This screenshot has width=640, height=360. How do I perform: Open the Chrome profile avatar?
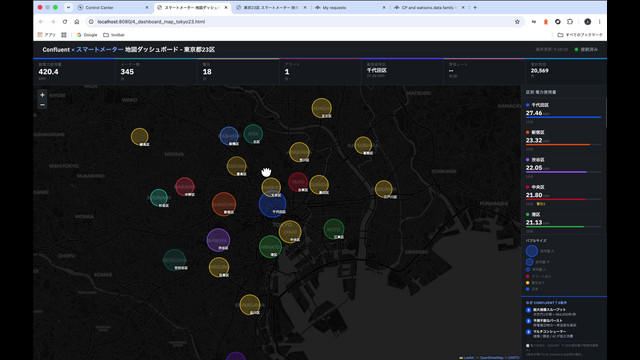pos(587,22)
